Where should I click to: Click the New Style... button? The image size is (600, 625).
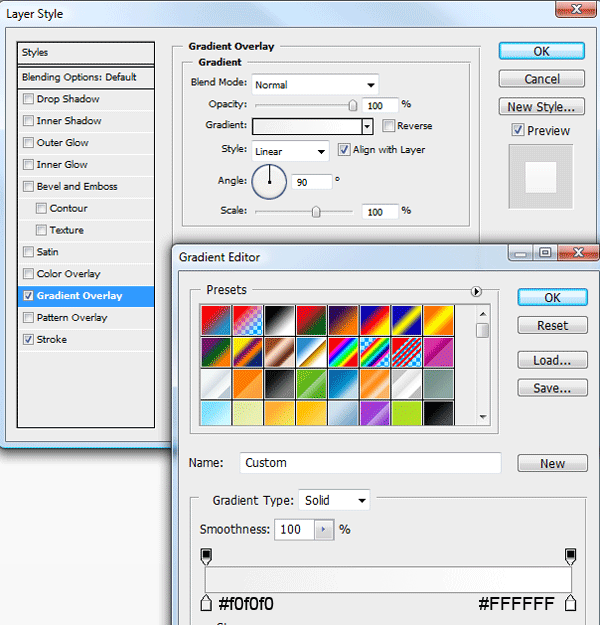click(541, 106)
